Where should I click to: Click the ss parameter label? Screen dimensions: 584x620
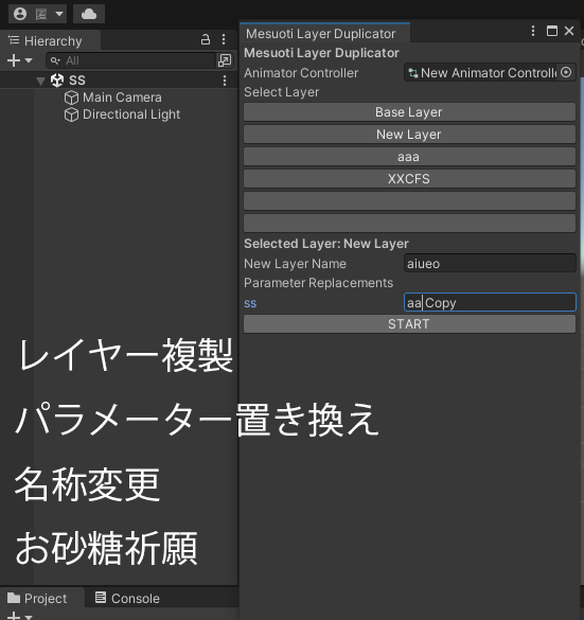250,303
